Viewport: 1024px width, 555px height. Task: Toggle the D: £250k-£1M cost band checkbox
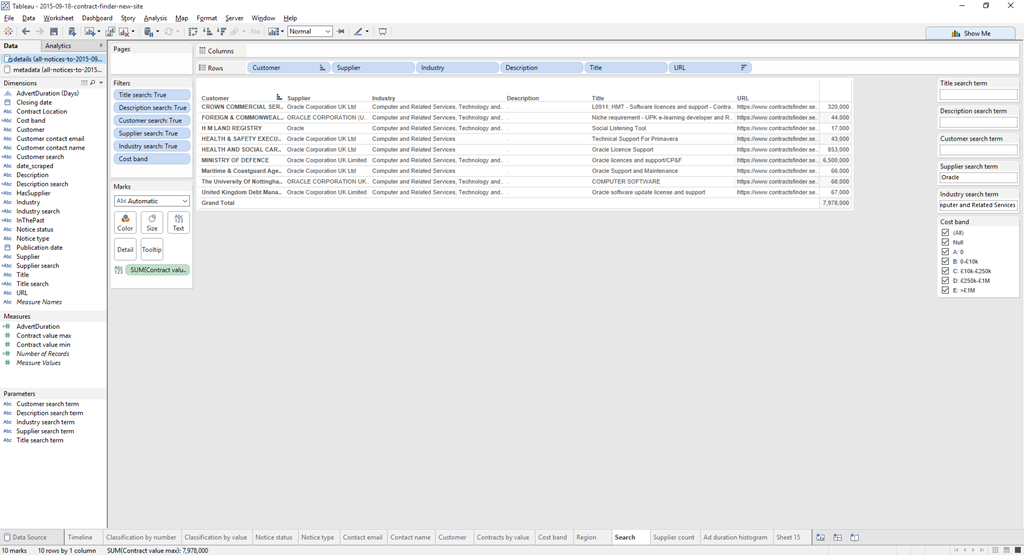click(945, 280)
